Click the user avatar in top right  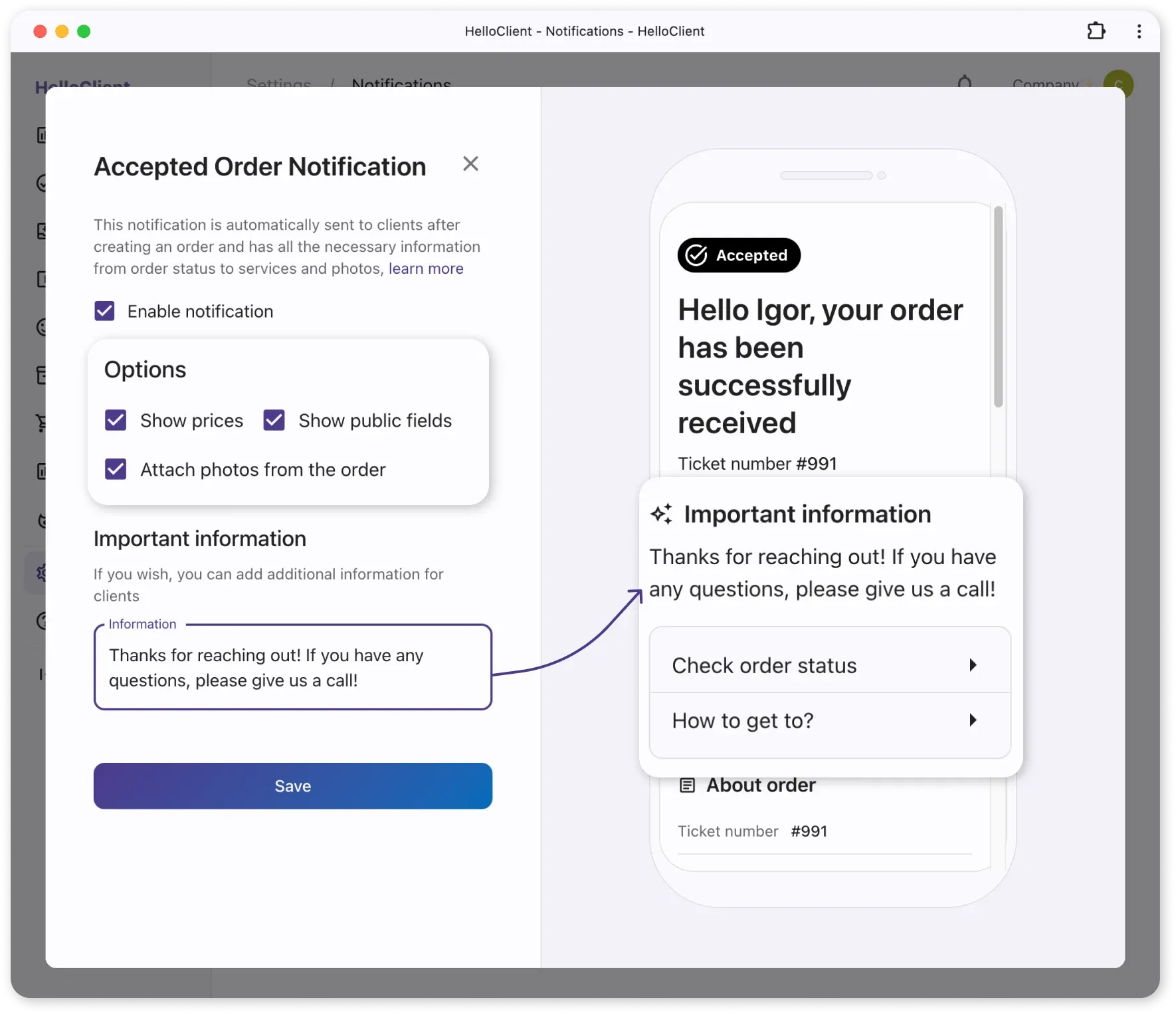(1118, 84)
